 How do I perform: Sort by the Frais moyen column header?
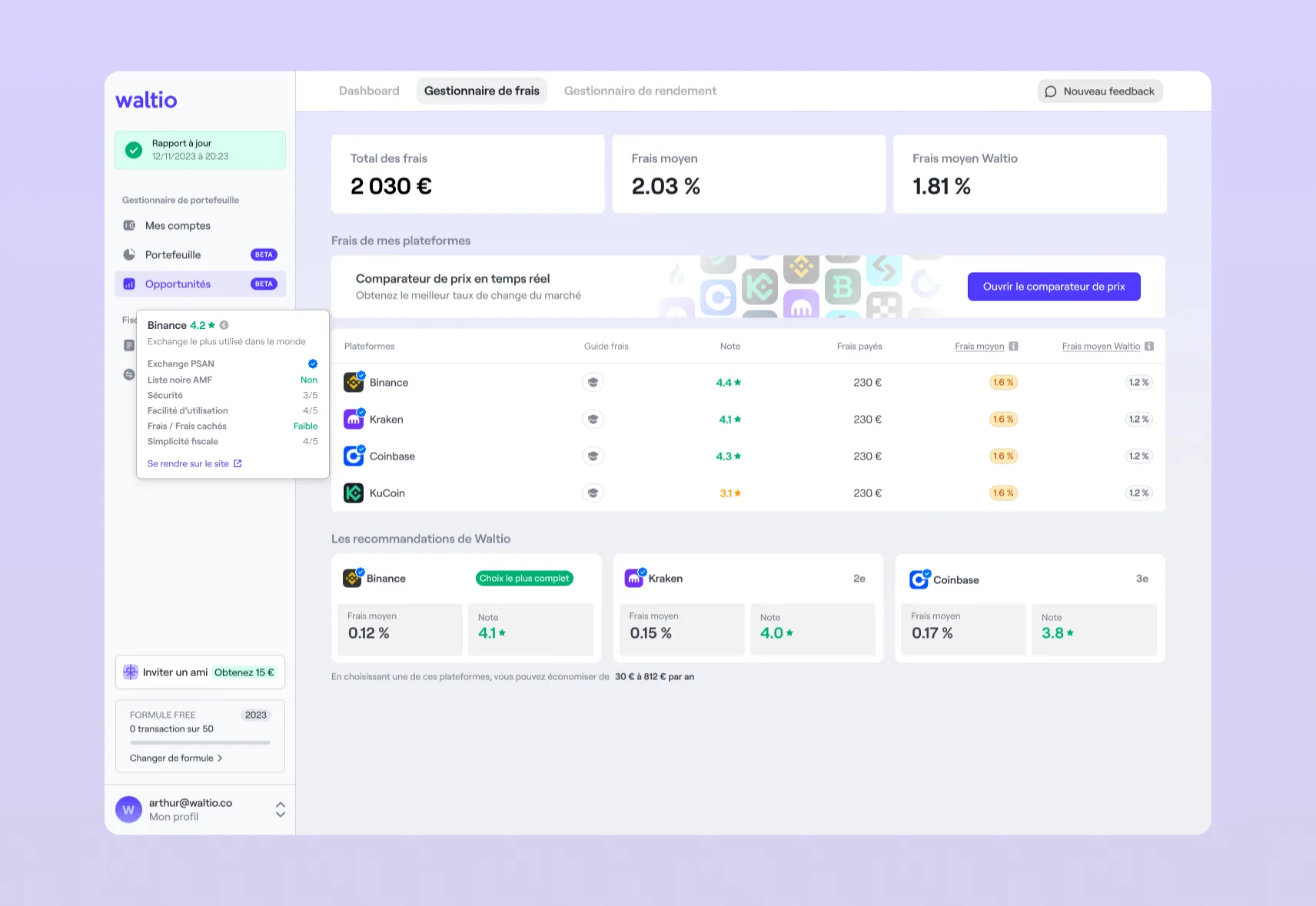click(979, 347)
